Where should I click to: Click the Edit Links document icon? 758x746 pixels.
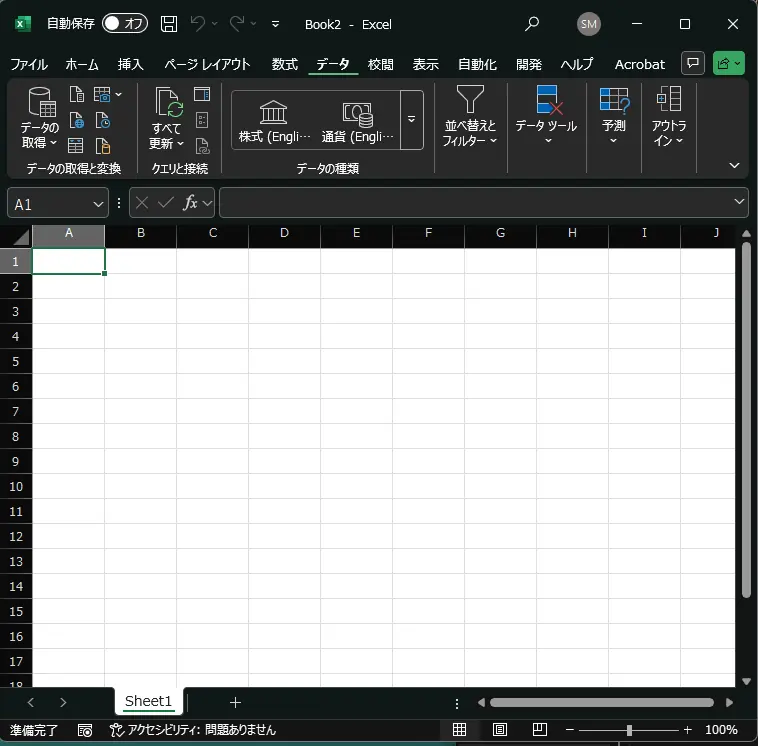(202, 146)
